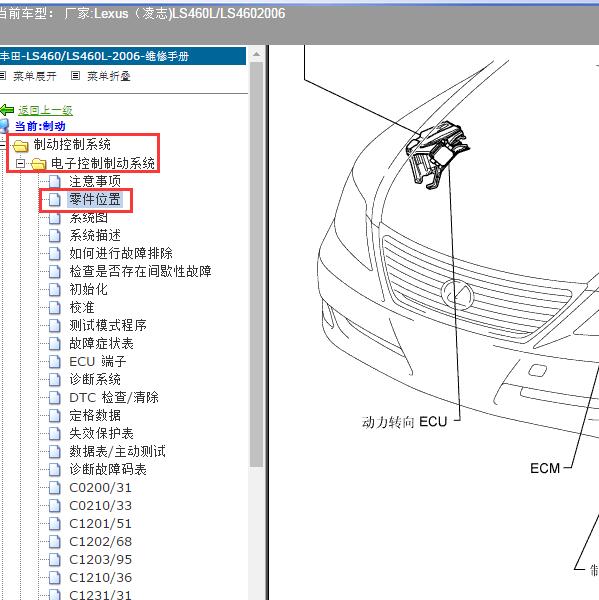Click the page icon beside C0210/33
599x600 pixels.
pos(55,505)
